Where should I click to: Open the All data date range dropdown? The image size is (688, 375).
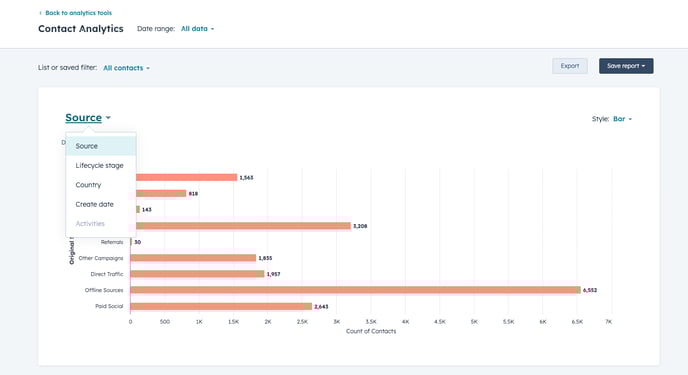(197, 29)
